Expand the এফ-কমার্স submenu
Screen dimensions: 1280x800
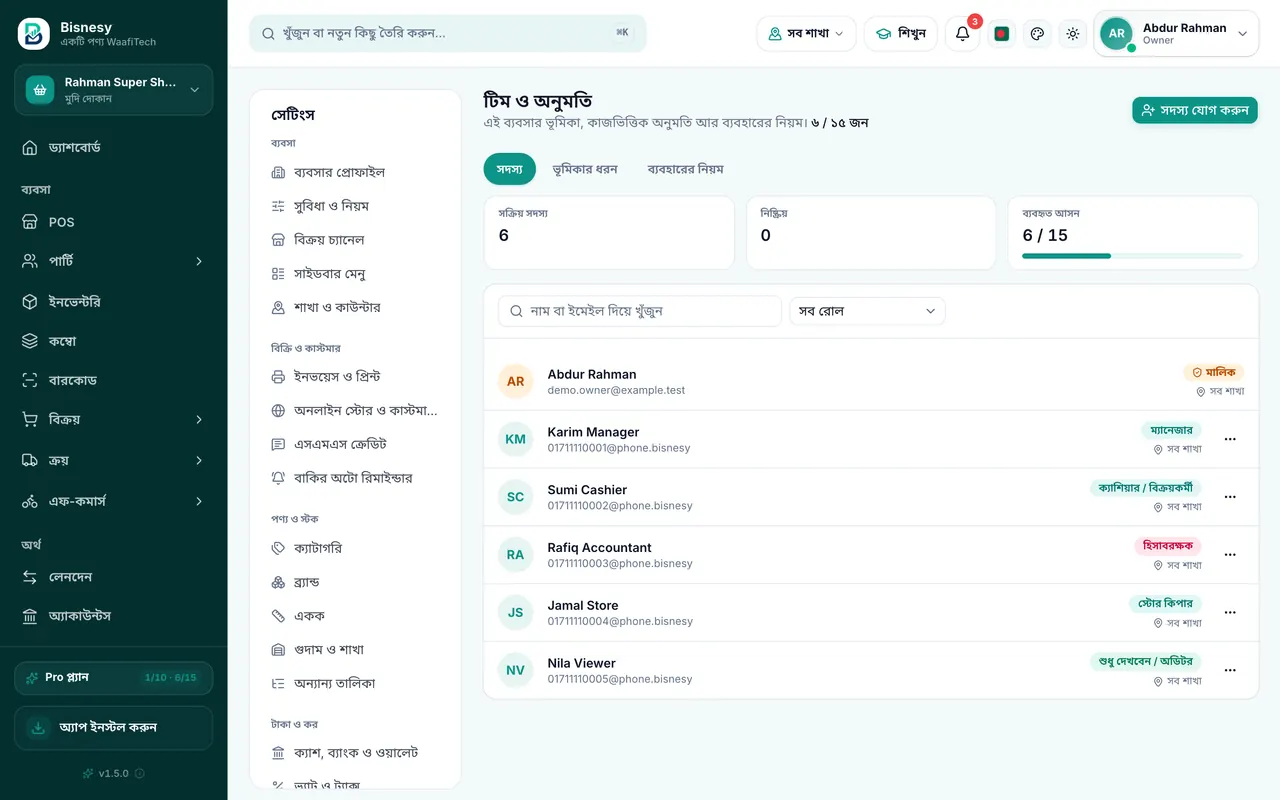pos(113,501)
